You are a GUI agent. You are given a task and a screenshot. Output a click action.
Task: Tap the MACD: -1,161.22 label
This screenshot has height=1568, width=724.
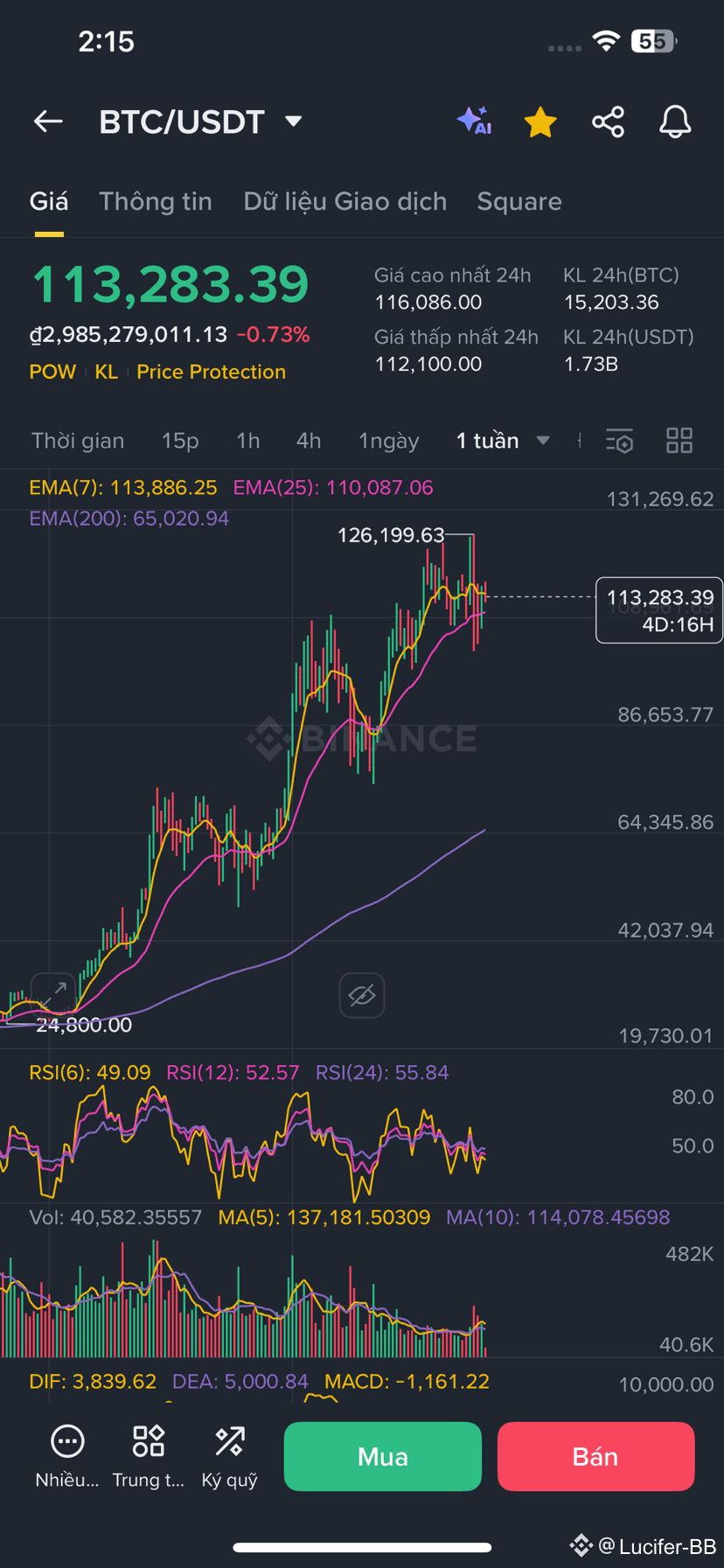pos(407,1382)
